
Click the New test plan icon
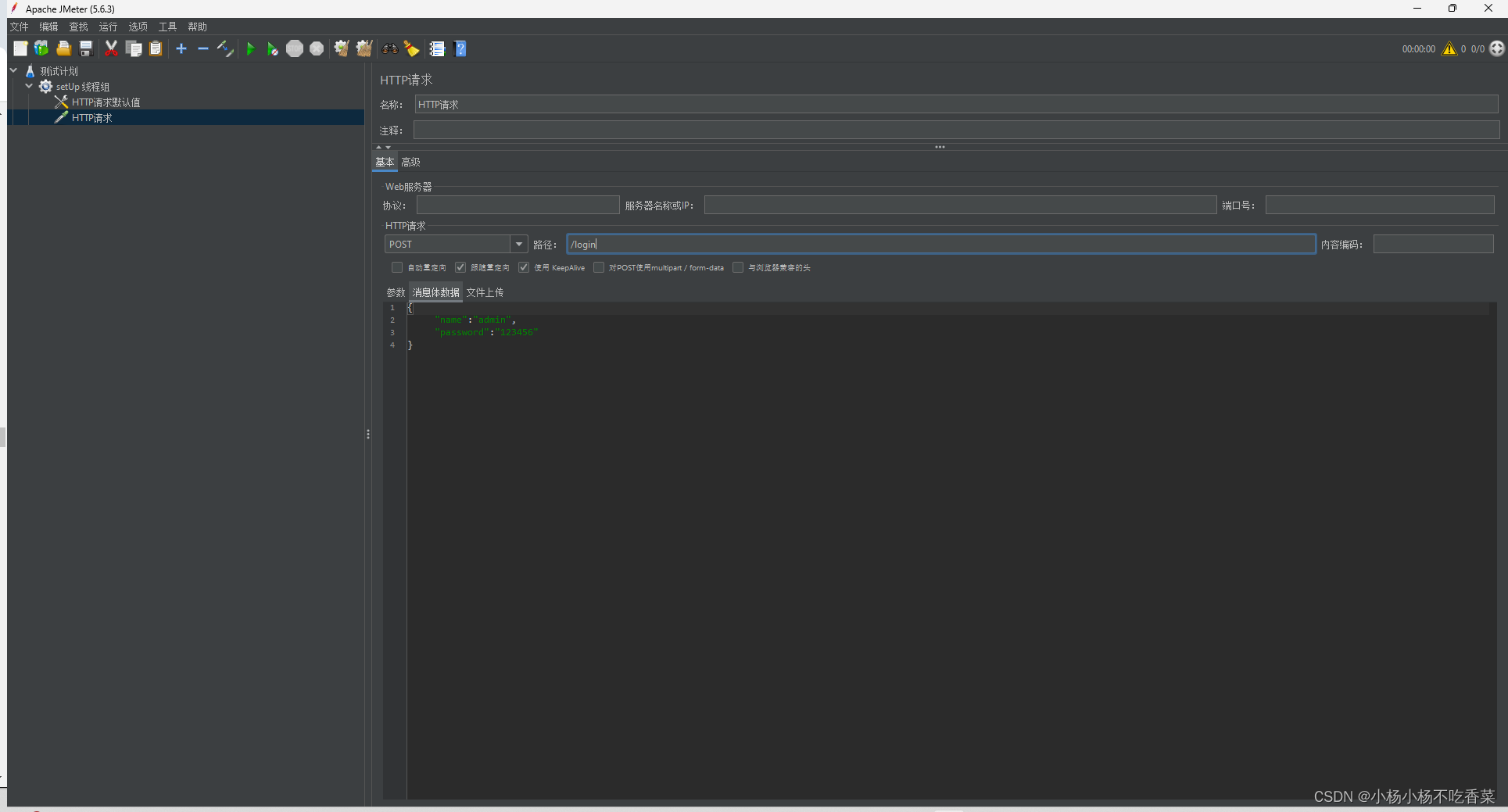pos(20,48)
